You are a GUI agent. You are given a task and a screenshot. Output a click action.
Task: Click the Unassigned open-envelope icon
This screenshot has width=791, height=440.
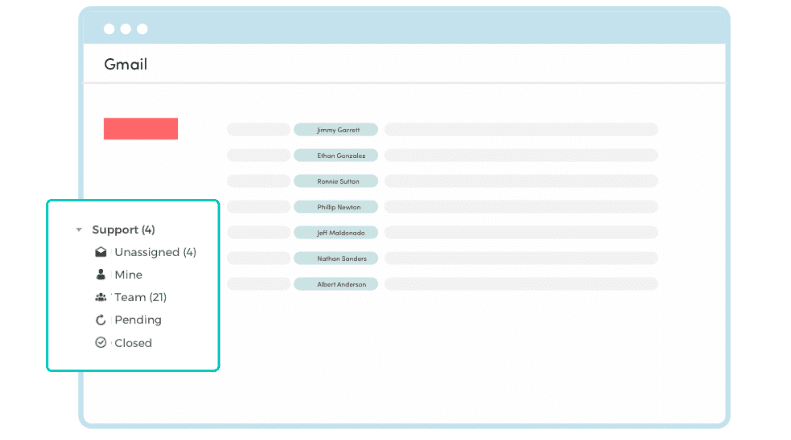(101, 252)
